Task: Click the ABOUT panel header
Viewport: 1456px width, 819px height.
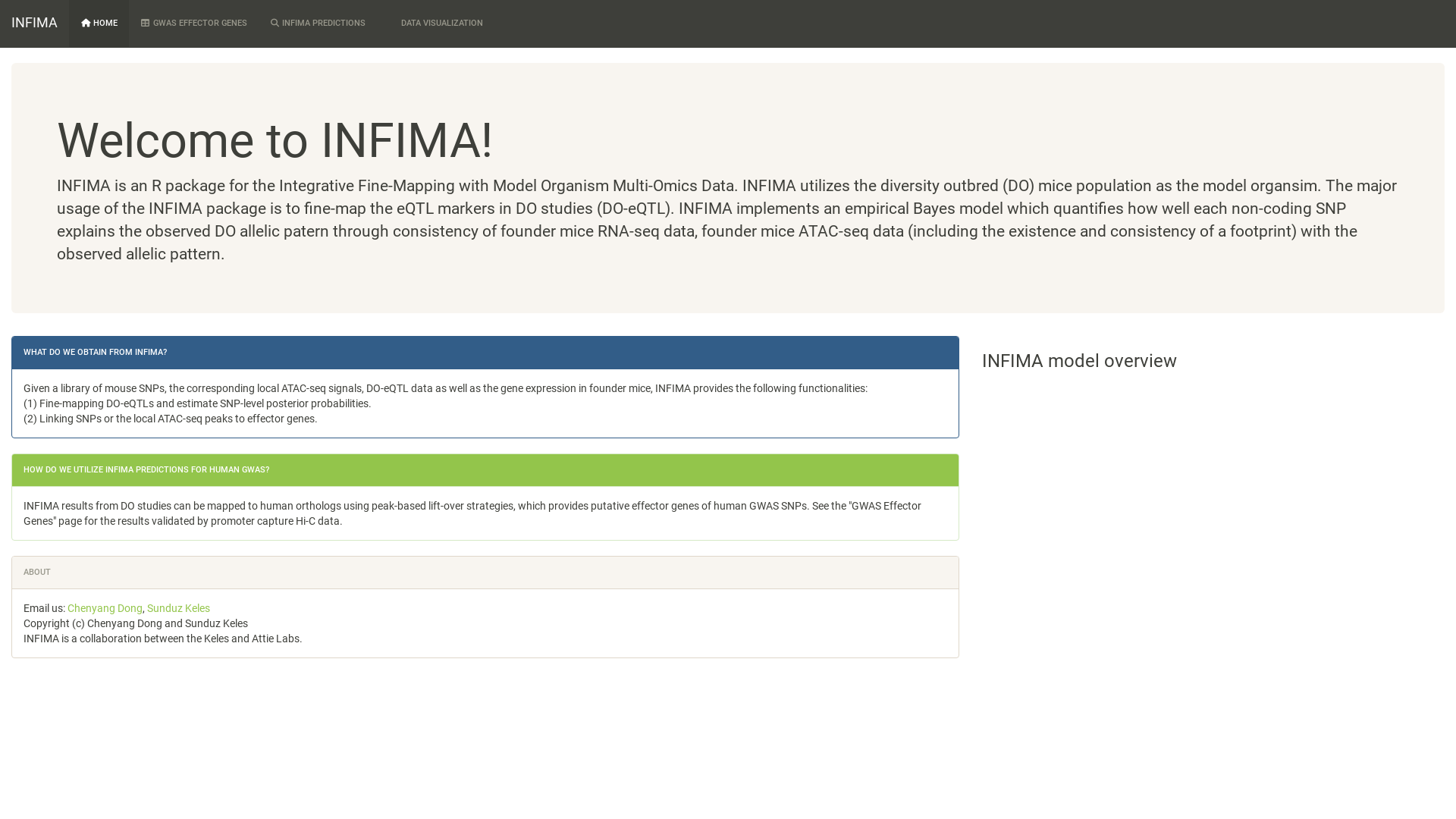Action: pos(485,573)
